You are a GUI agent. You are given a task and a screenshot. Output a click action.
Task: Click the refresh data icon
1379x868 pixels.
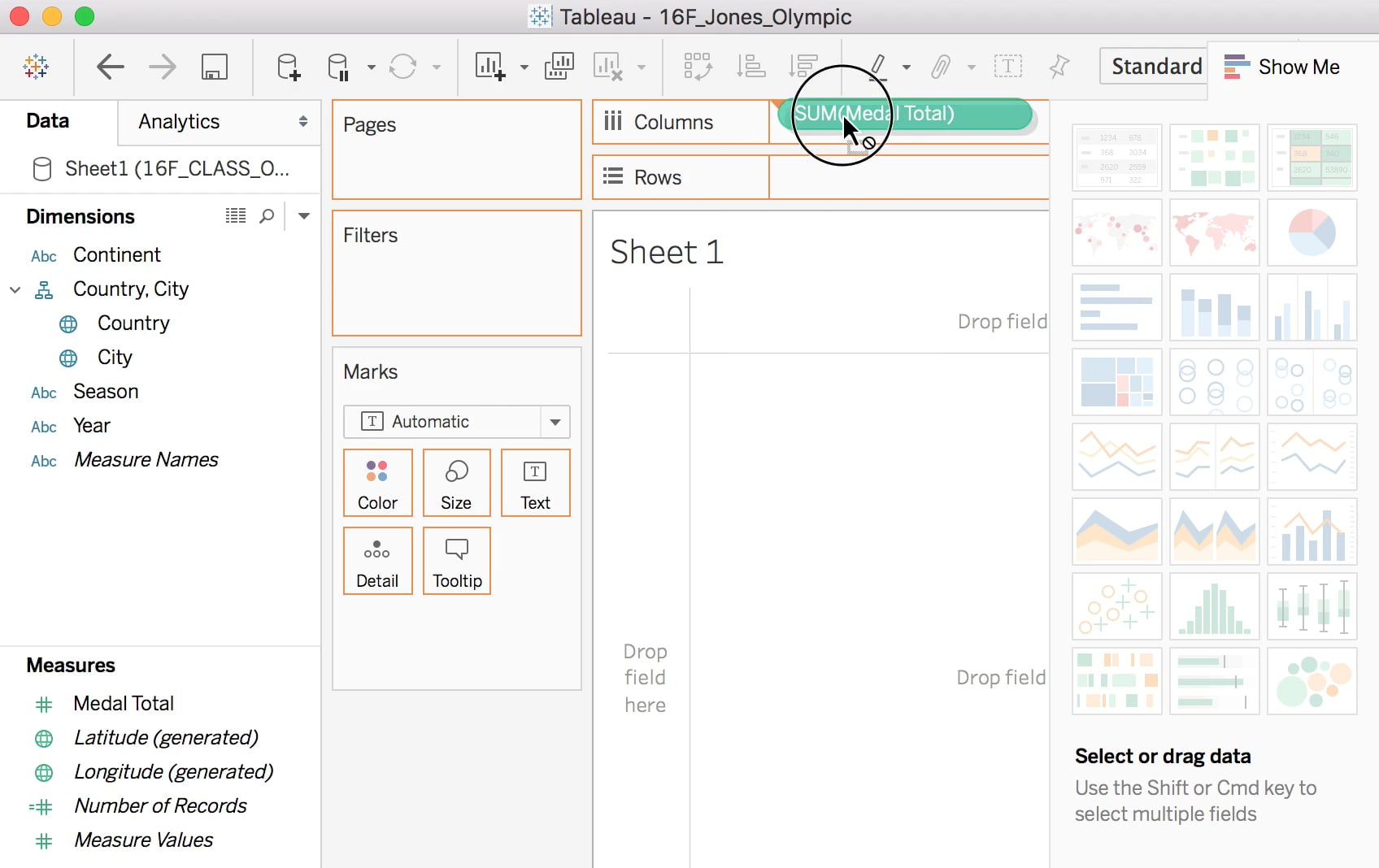402,67
